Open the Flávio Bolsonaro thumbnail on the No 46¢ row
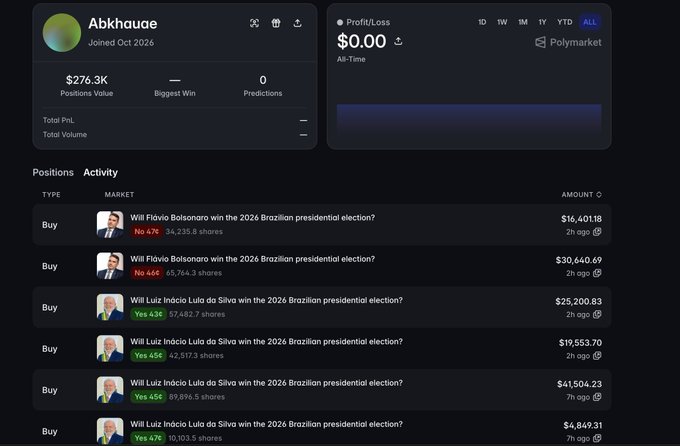The height and width of the screenshot is (446, 680). pos(110,266)
